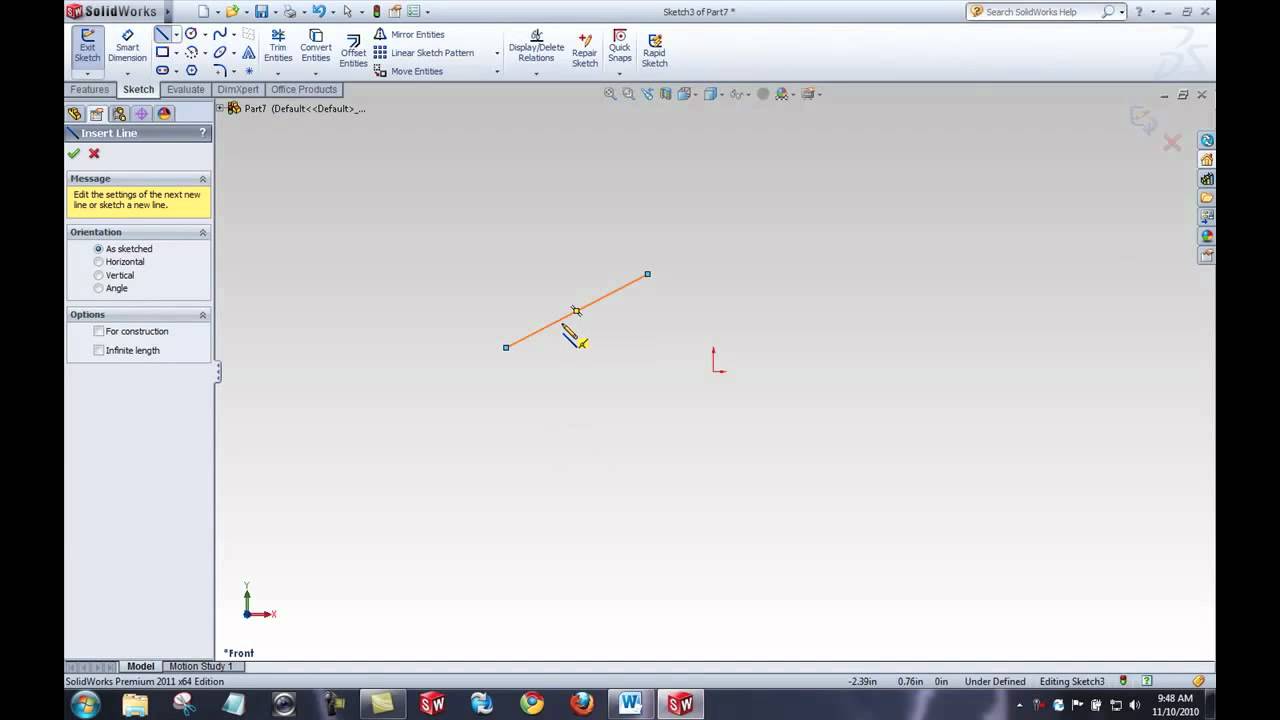Switch to the Evaluate tab
Image resolution: width=1280 pixels, height=720 pixels.
tap(185, 89)
